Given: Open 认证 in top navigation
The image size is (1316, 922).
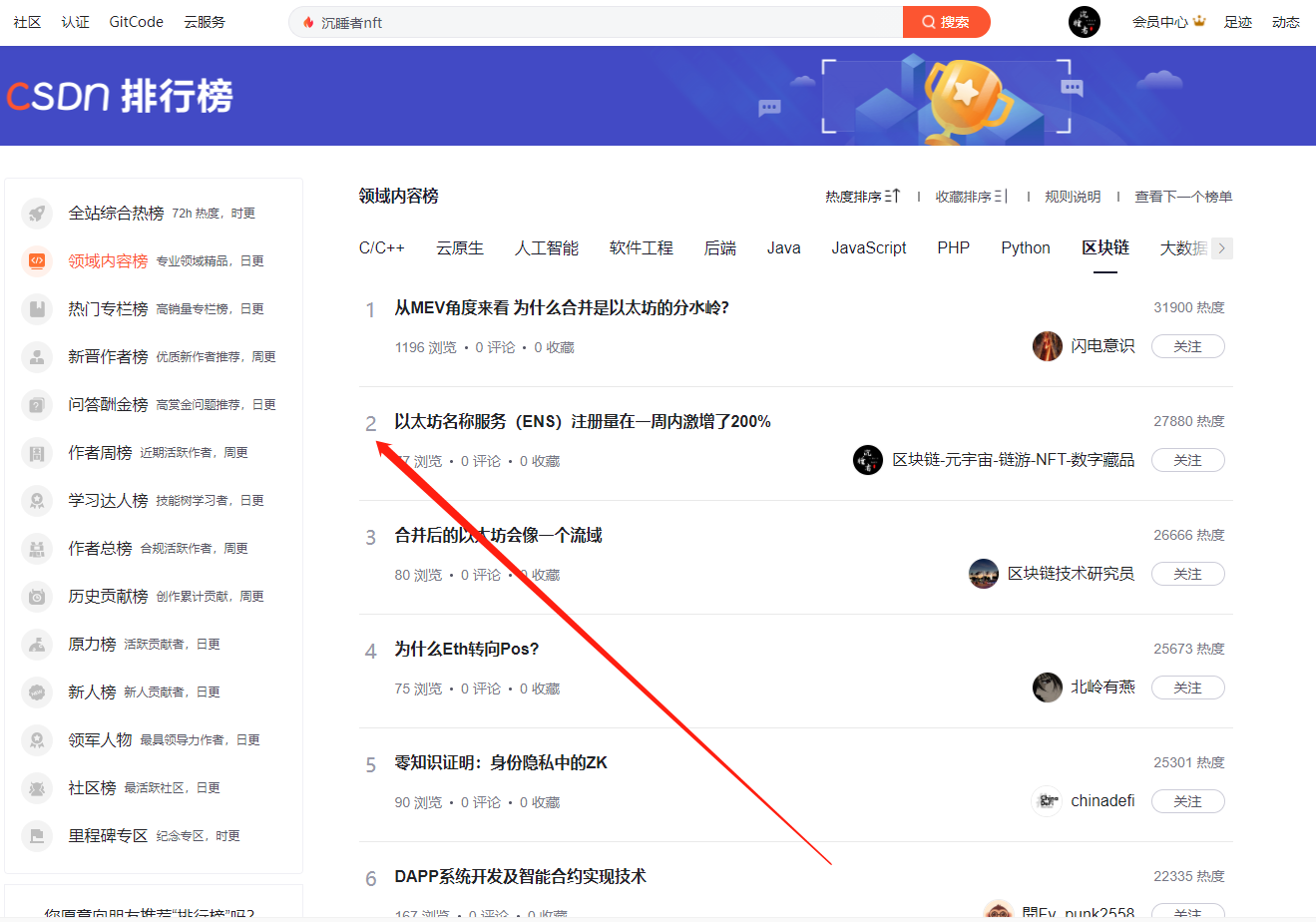Looking at the screenshot, I should (x=75, y=22).
